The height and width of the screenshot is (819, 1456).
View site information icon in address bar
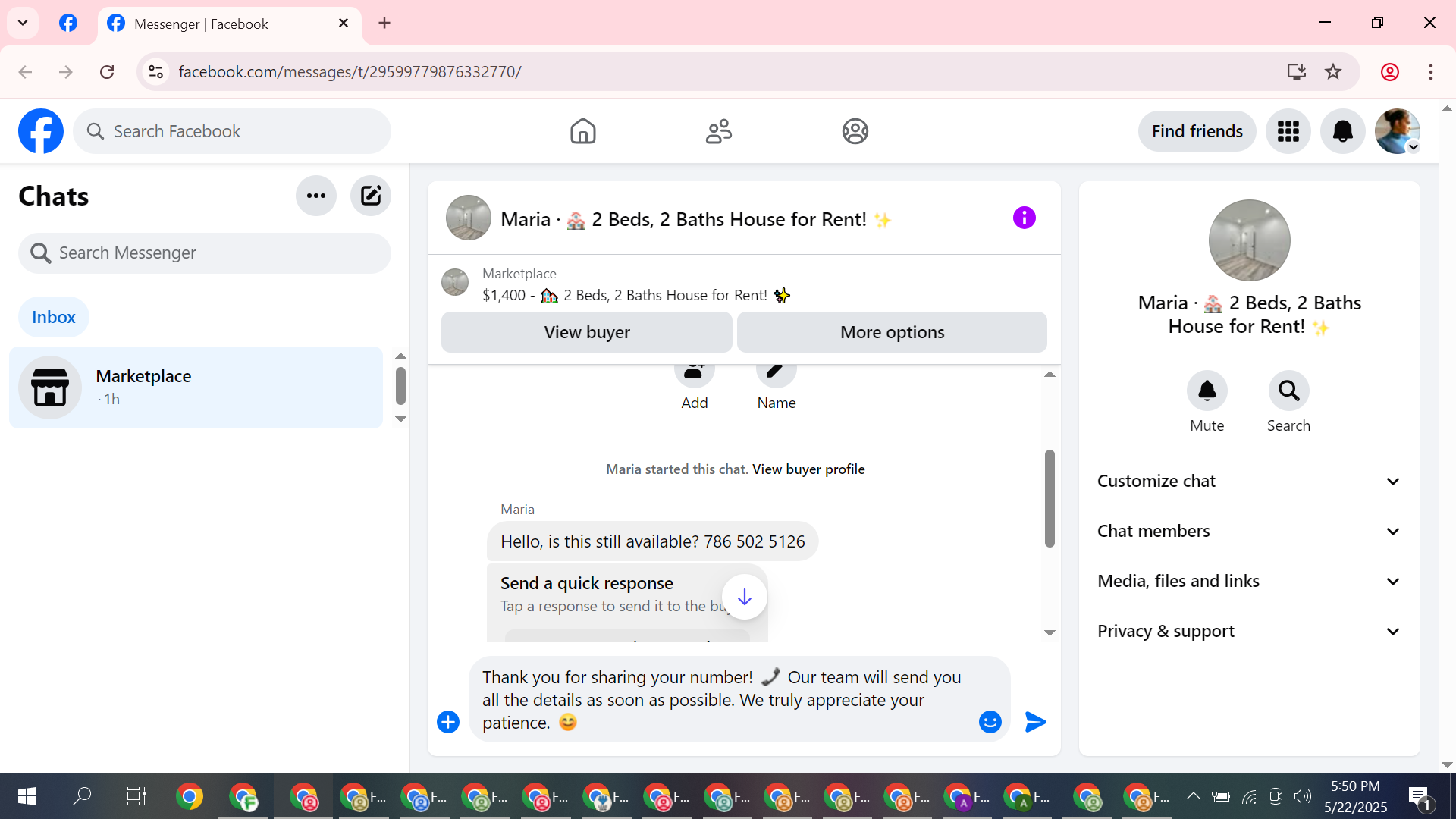pyautogui.click(x=155, y=72)
